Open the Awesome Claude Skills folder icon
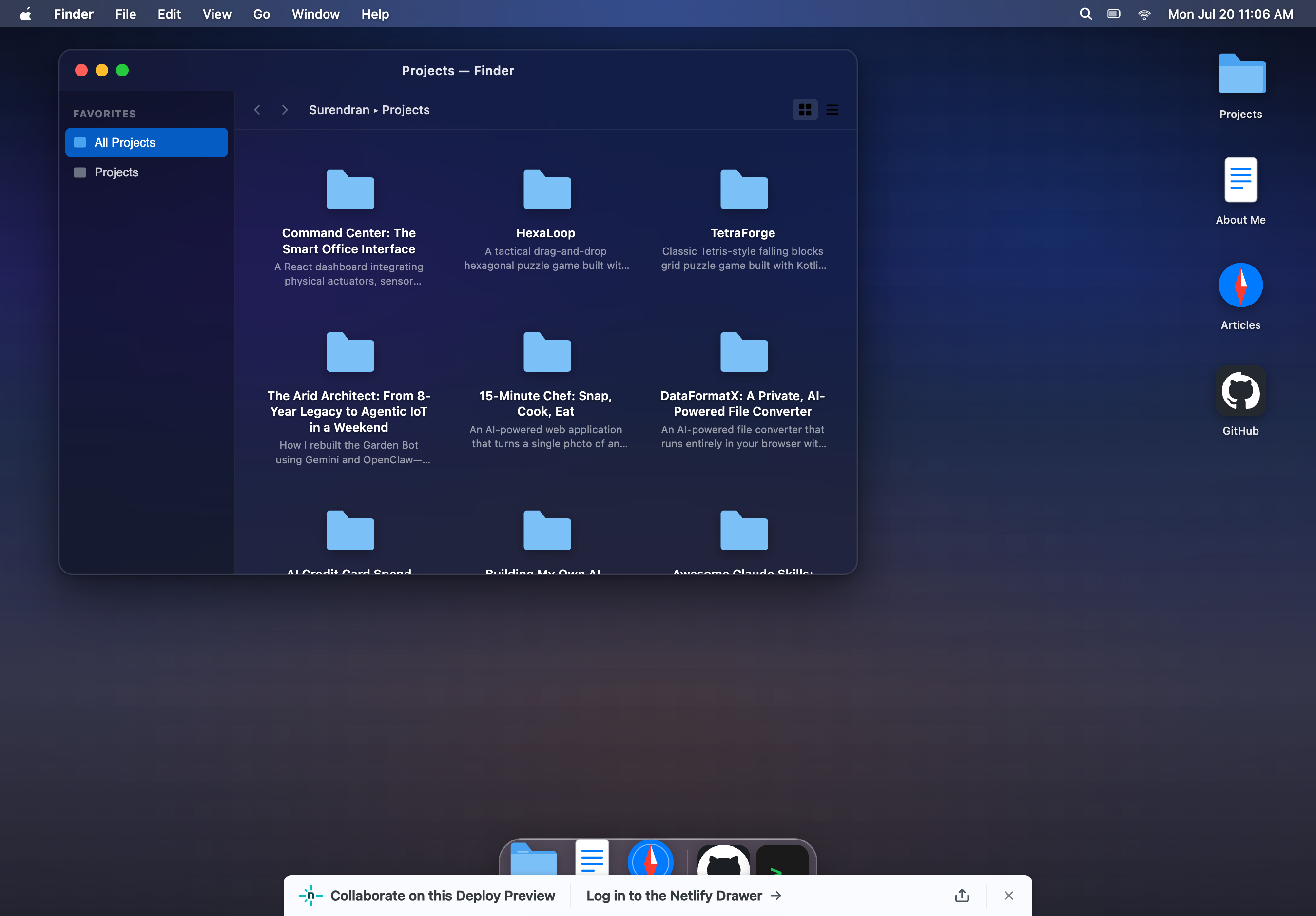Viewport: 1316px width, 916px height. 744,531
